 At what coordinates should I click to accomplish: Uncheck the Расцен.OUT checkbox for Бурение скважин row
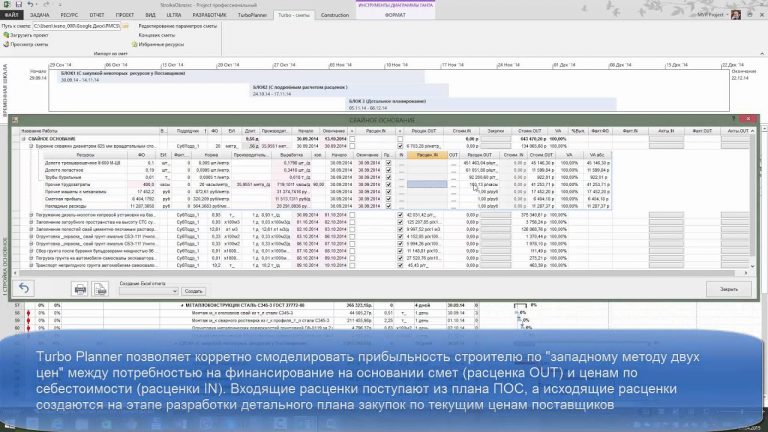click(400, 146)
